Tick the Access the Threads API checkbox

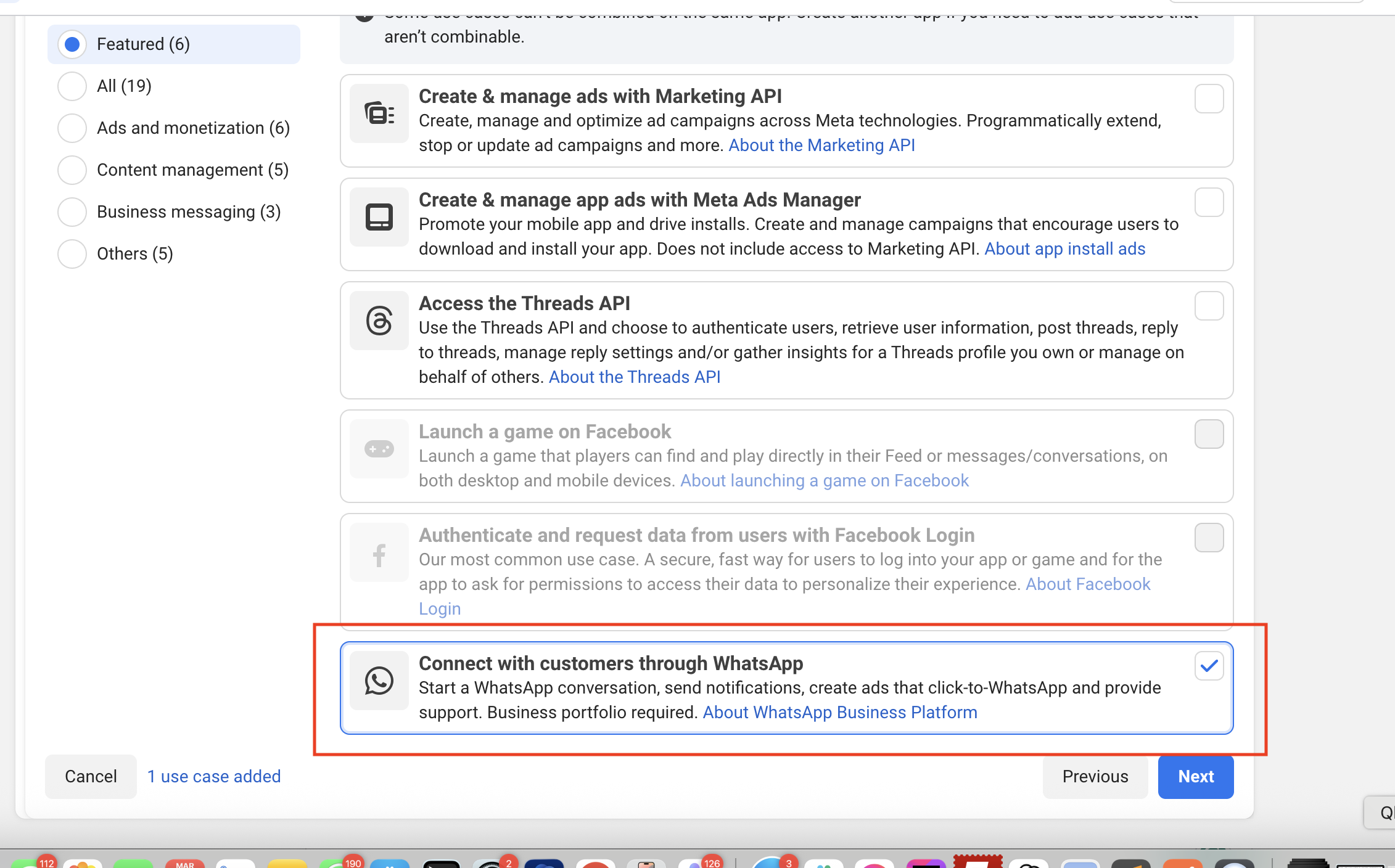[x=1209, y=306]
